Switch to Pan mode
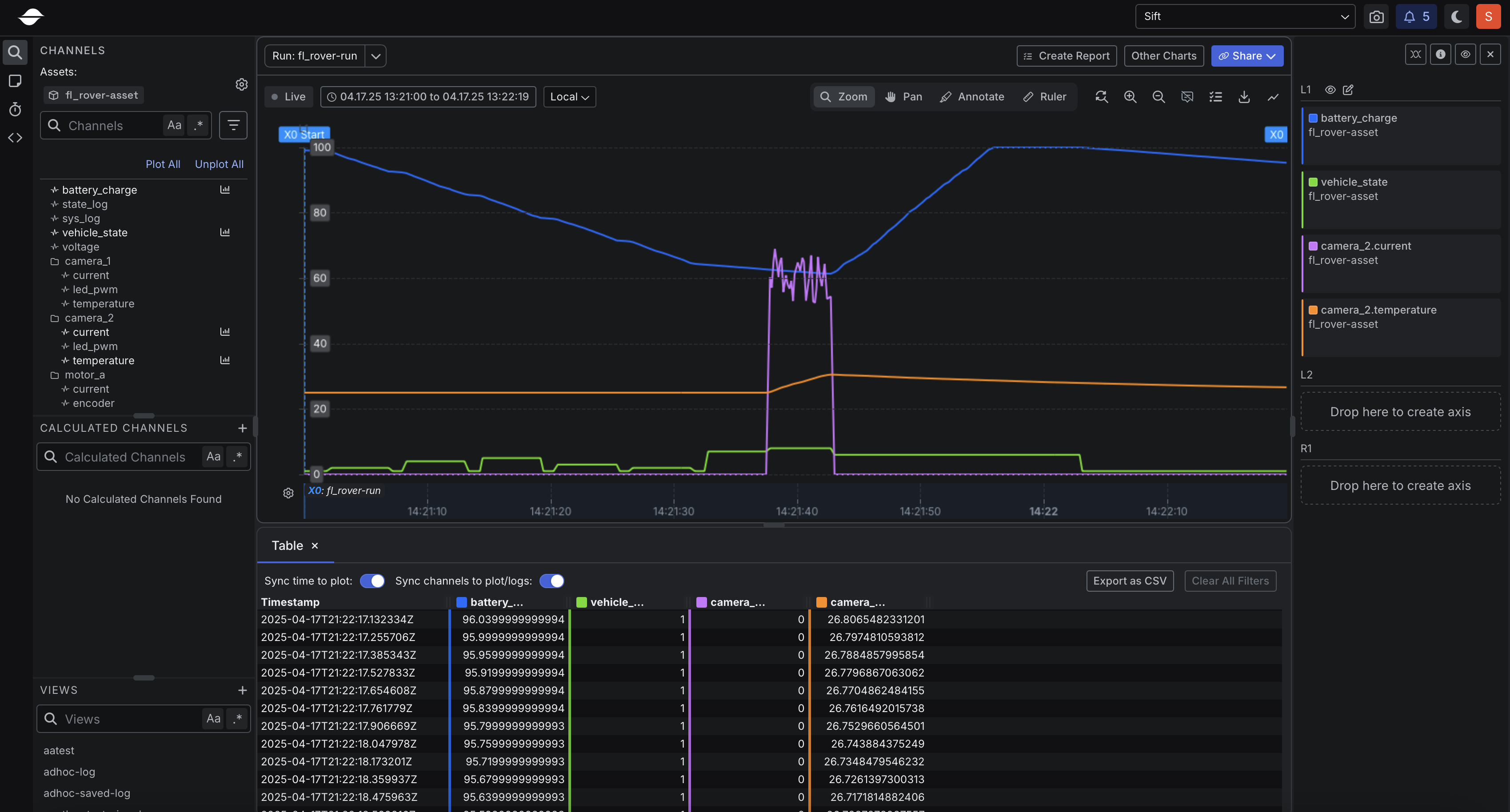Viewport: 1510px width, 812px height. [x=904, y=97]
